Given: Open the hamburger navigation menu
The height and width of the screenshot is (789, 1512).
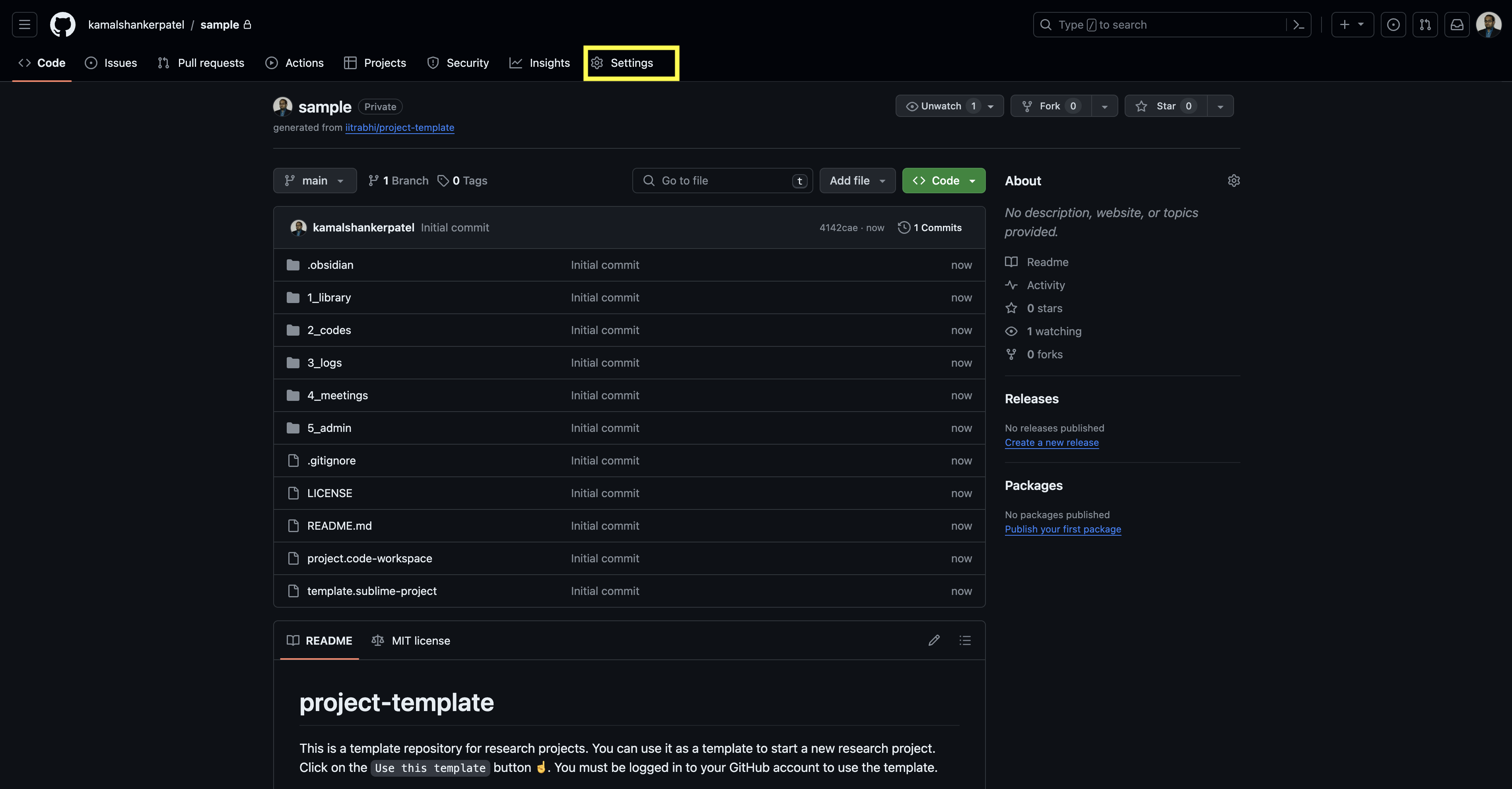Looking at the screenshot, I should [x=24, y=25].
